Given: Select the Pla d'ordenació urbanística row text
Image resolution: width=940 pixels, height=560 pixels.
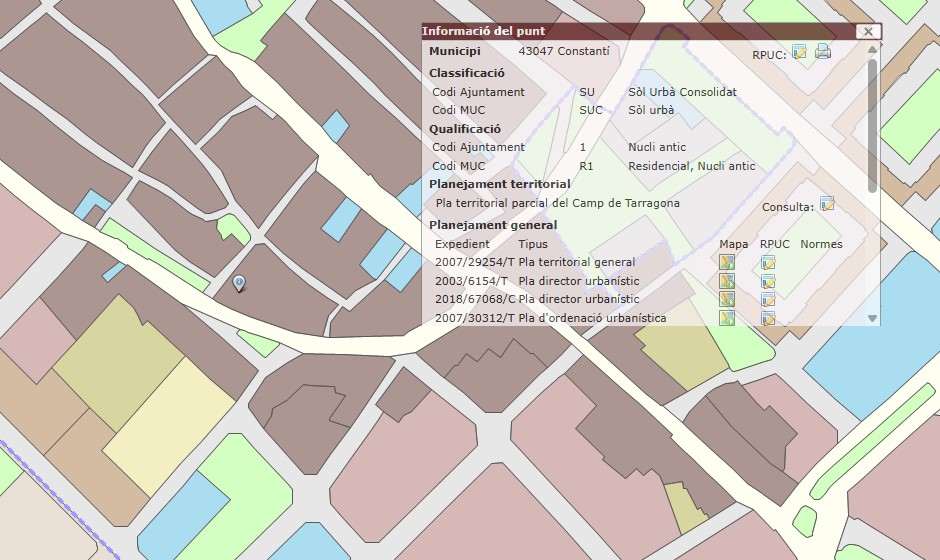Looking at the screenshot, I should 592,318.
